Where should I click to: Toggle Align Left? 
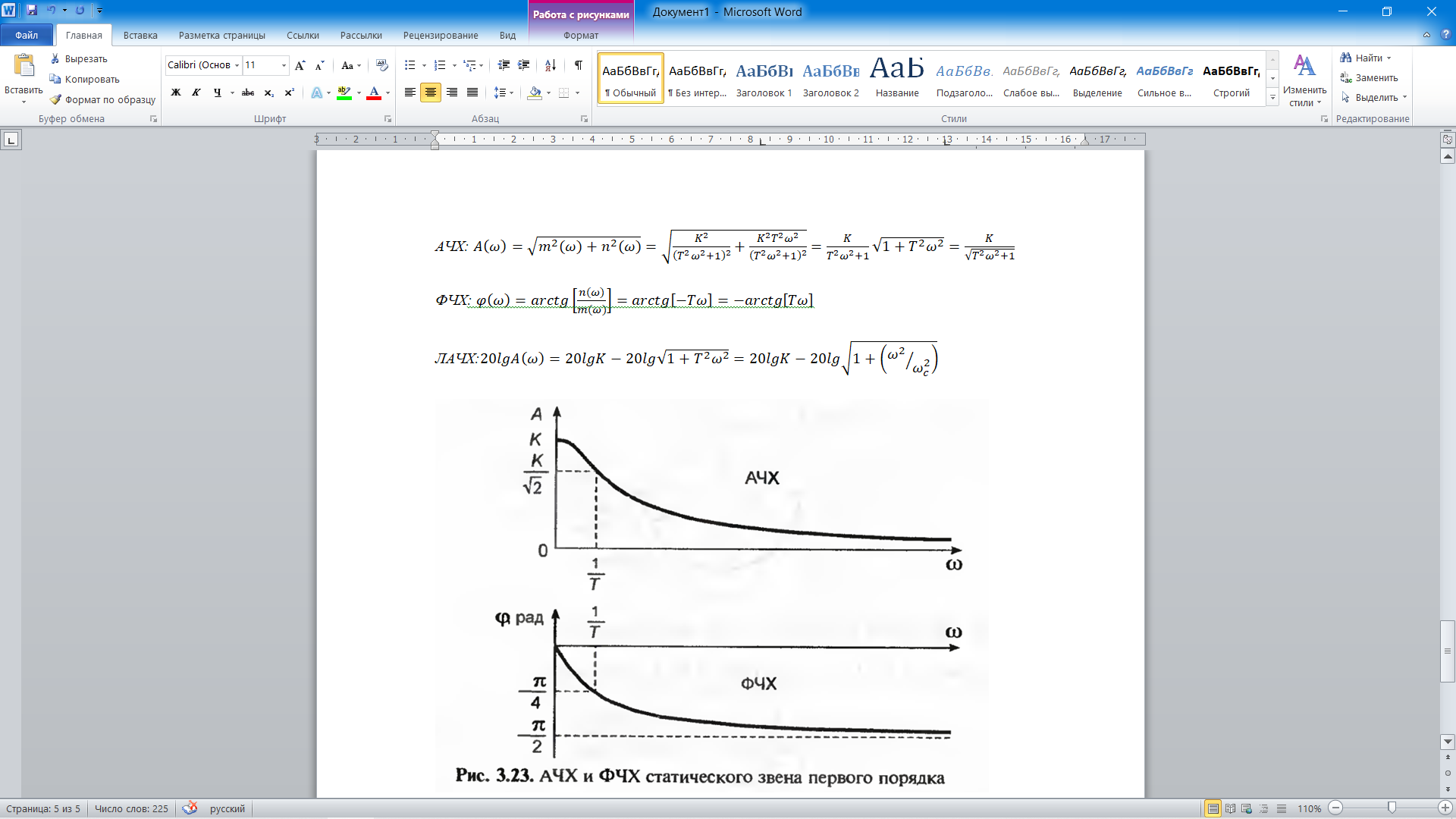click(409, 93)
